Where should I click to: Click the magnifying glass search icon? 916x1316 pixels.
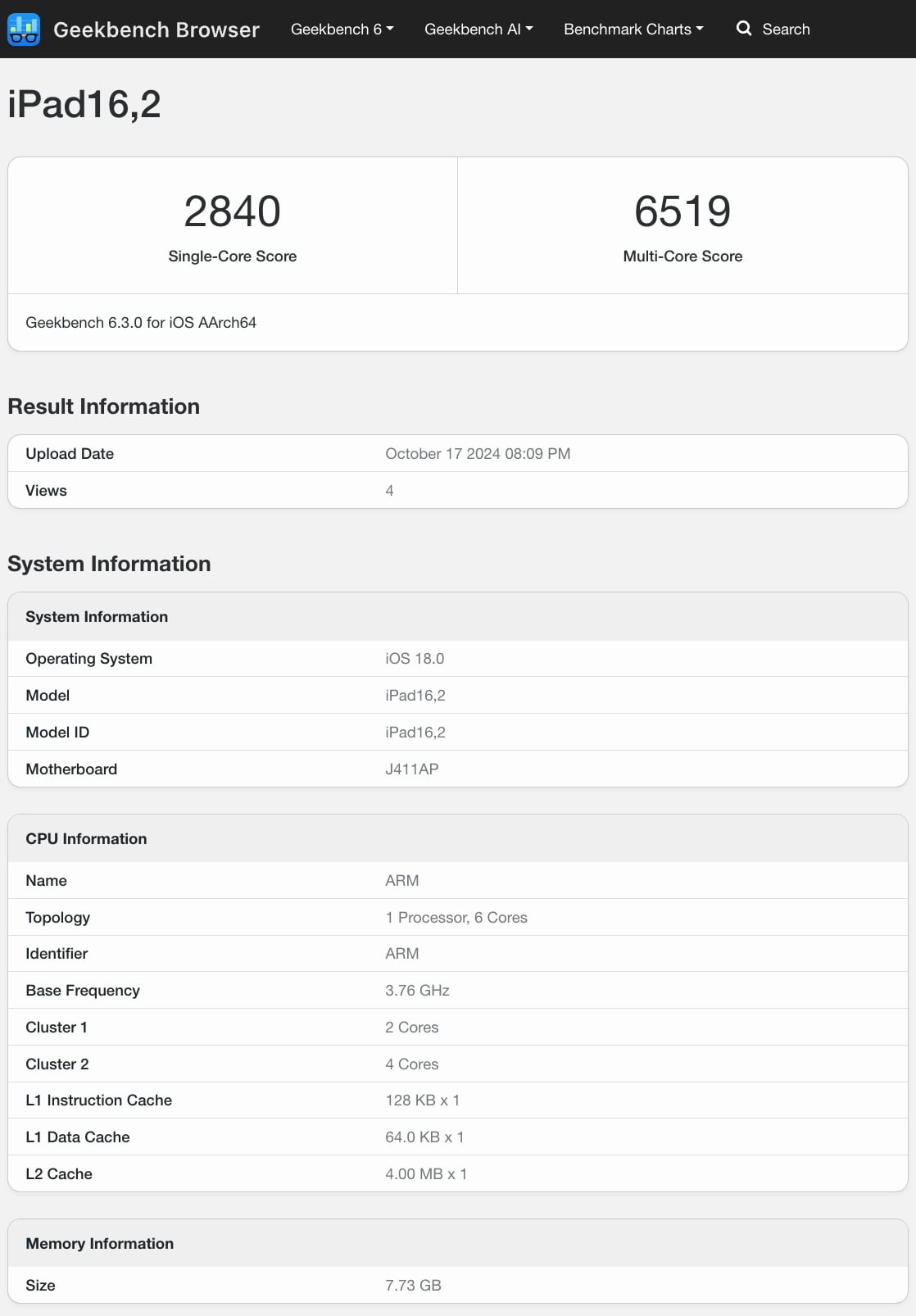743,29
